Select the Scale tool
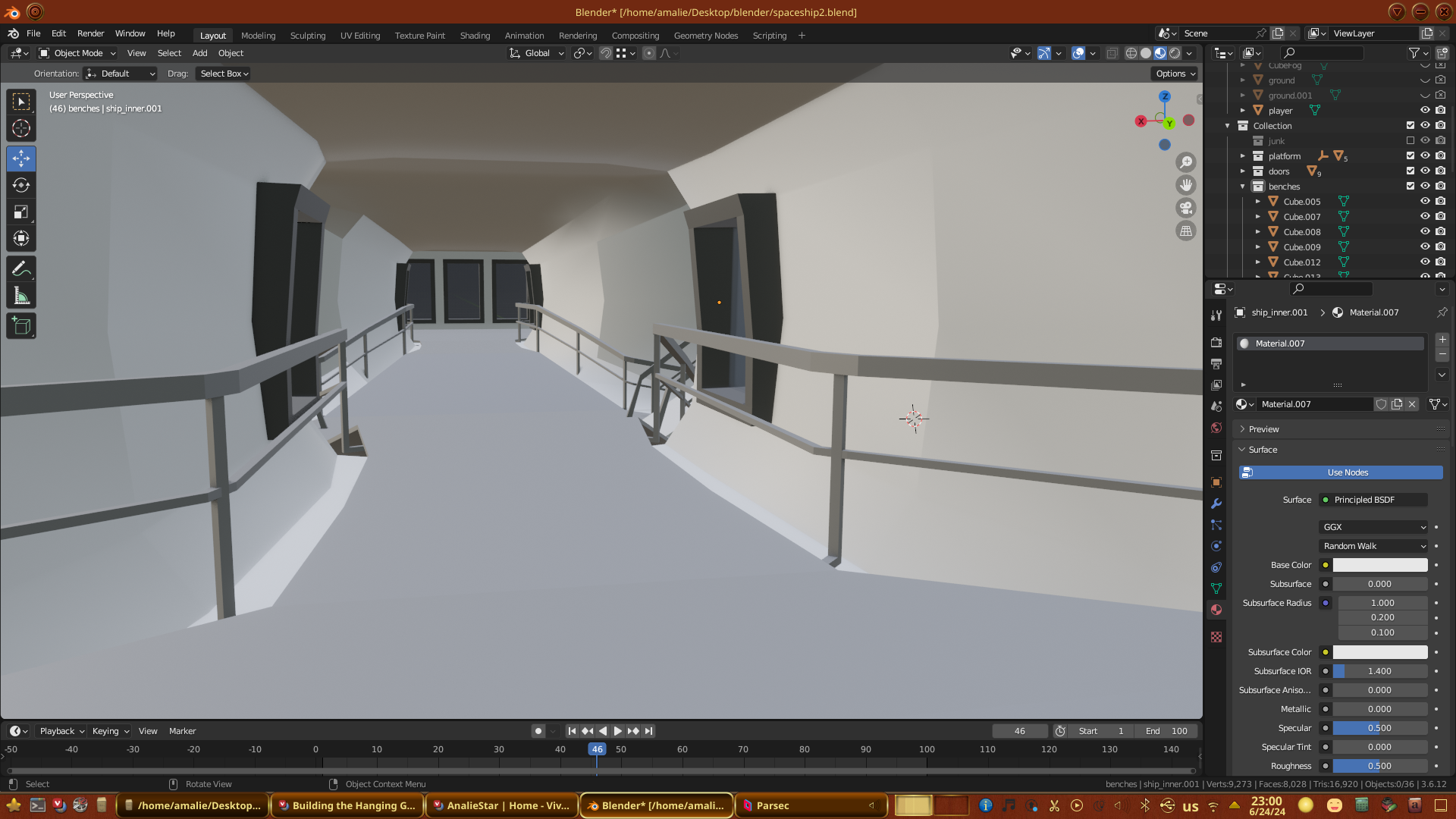 pos(21,212)
